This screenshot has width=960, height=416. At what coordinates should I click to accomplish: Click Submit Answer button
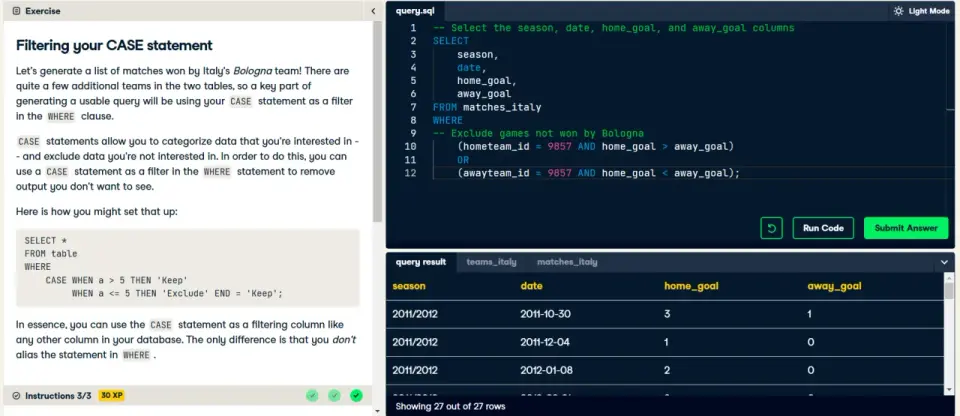click(x=906, y=228)
